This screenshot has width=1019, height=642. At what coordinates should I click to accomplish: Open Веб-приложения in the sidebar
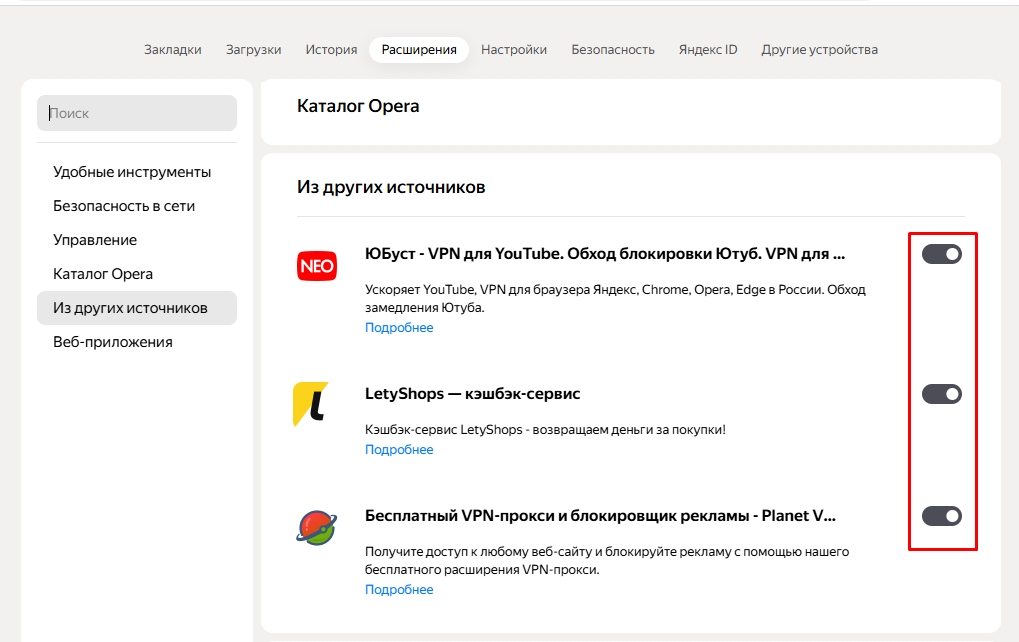tap(137, 342)
